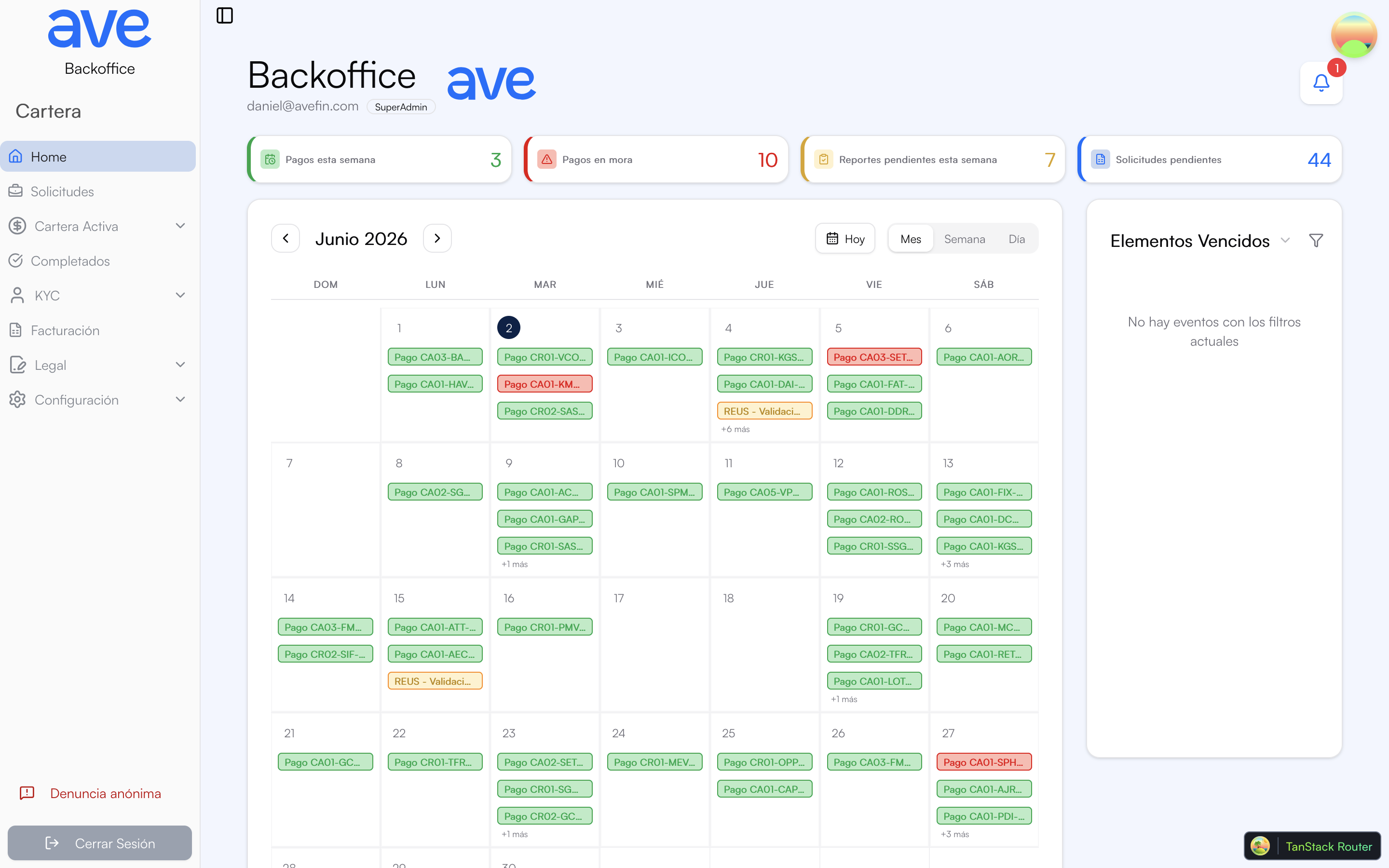The height and width of the screenshot is (868, 1389).
Task: Click the Denuncia anónima alert icon
Action: pos(27,793)
